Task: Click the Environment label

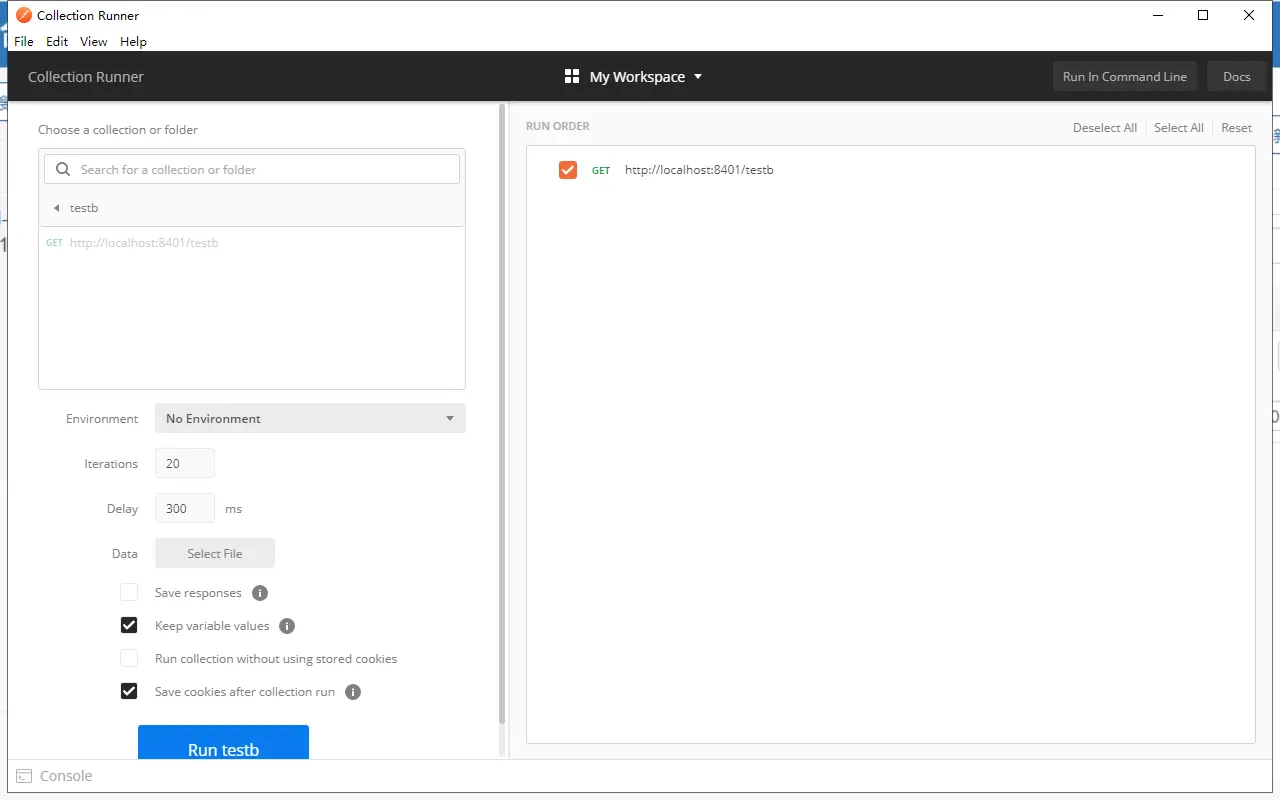Action: (102, 419)
